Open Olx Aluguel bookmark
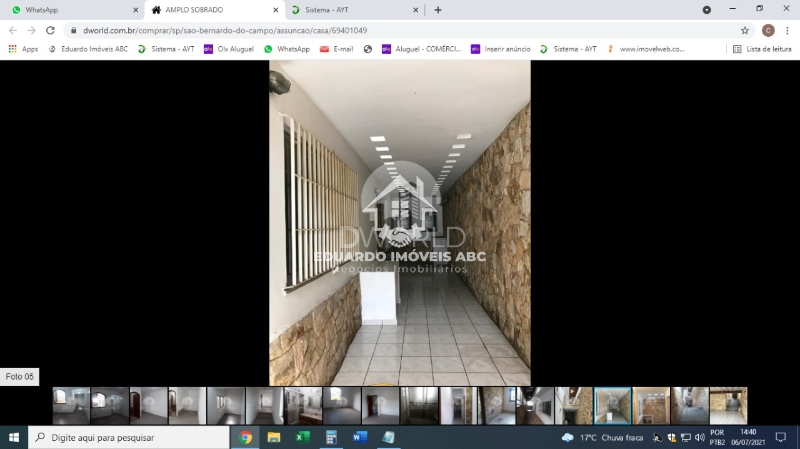Screen dimensions: 800x449 tap(229, 49)
